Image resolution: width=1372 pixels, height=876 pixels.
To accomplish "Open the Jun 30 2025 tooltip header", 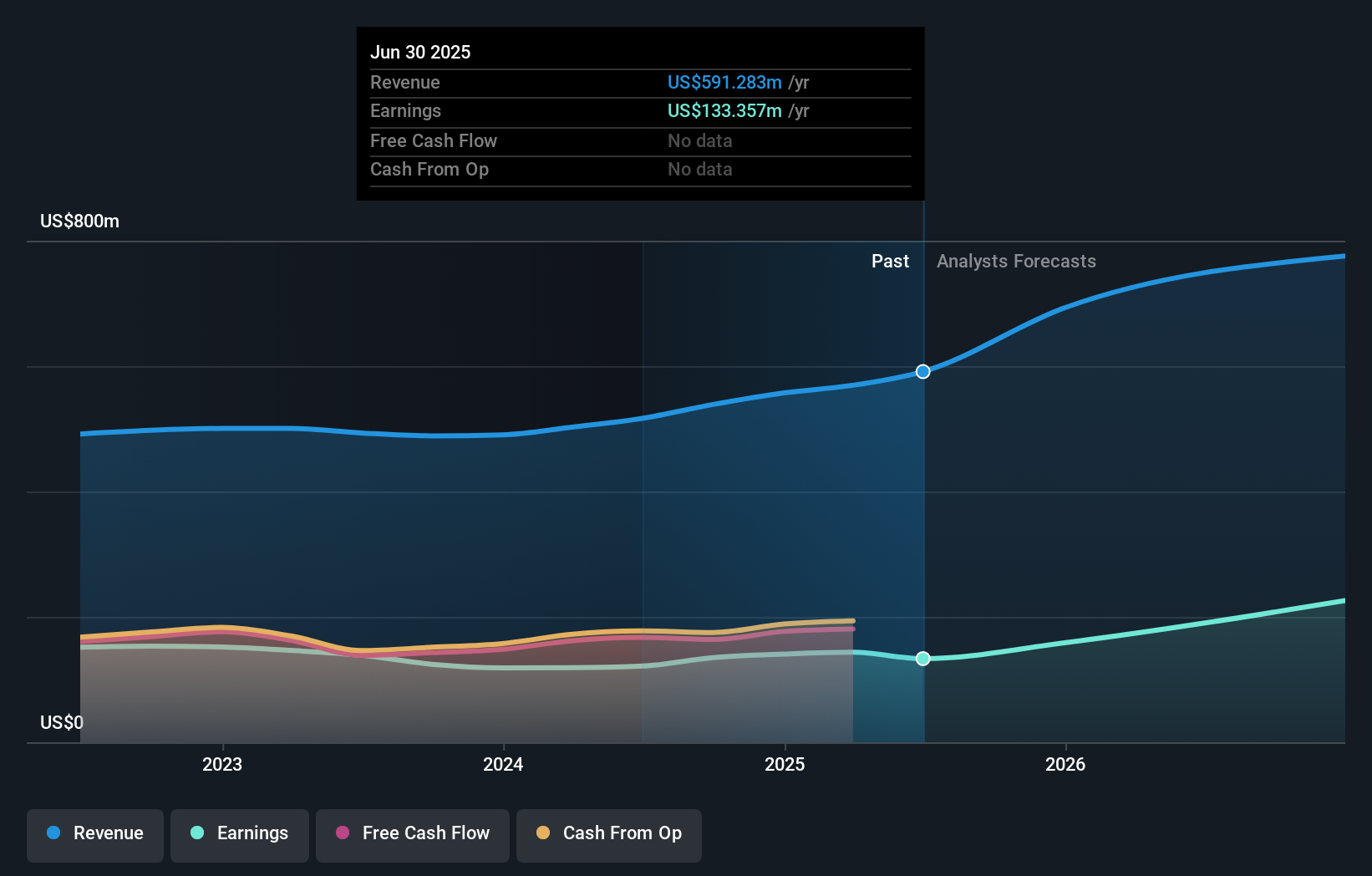I will tap(420, 52).
